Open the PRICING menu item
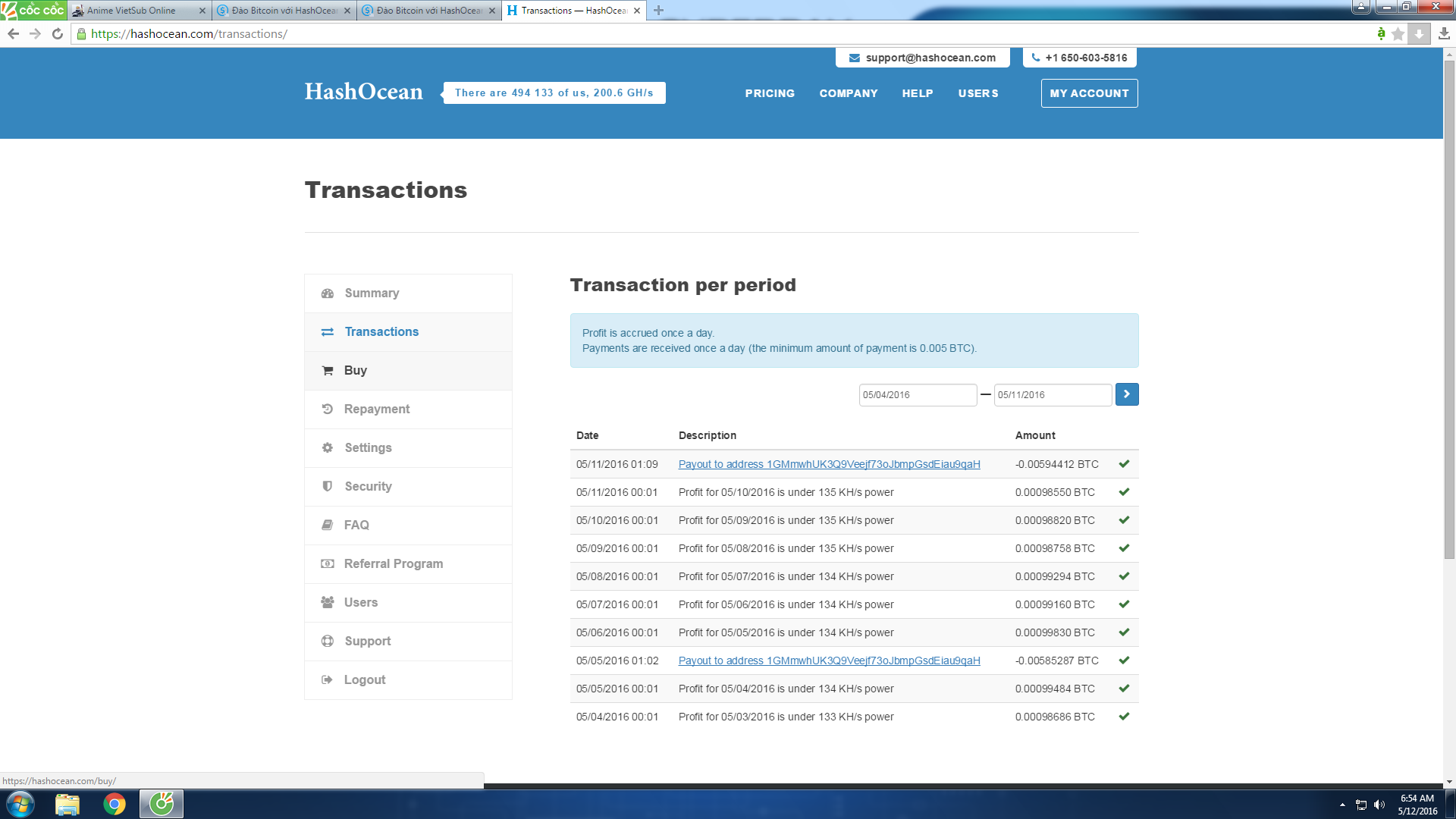 tap(770, 93)
